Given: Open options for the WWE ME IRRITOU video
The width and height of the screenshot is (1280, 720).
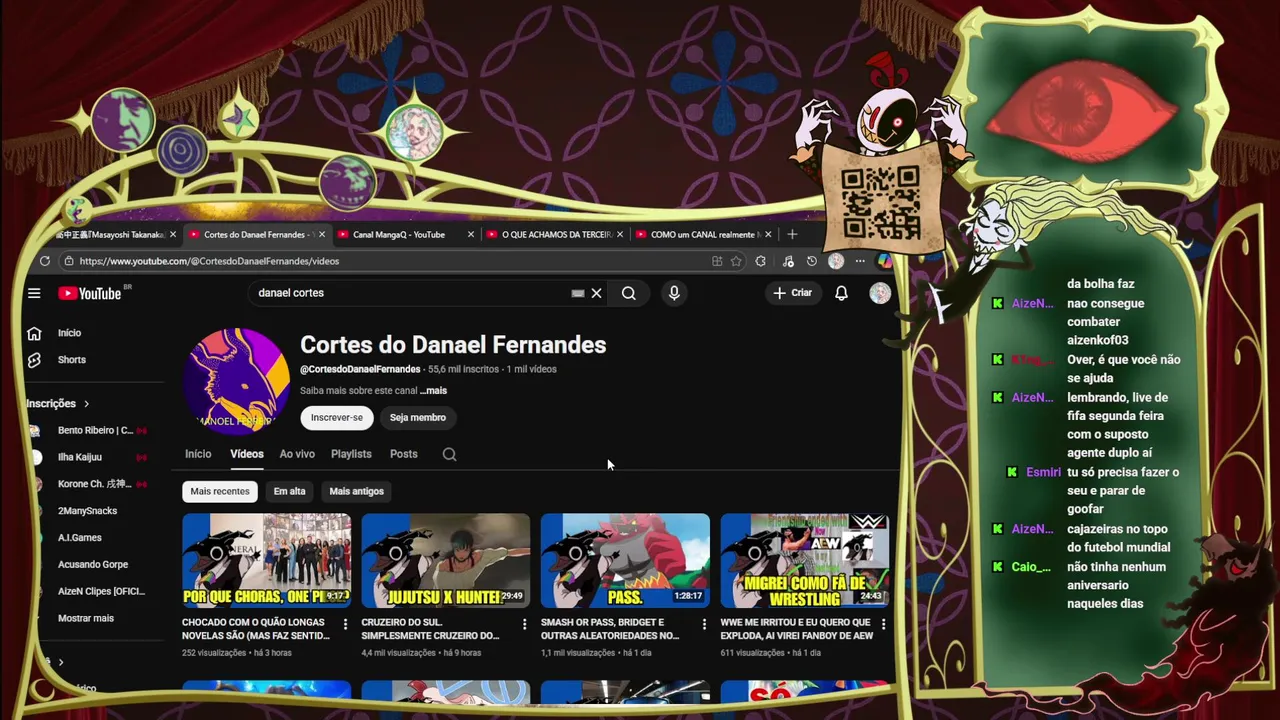Looking at the screenshot, I should click(883, 624).
